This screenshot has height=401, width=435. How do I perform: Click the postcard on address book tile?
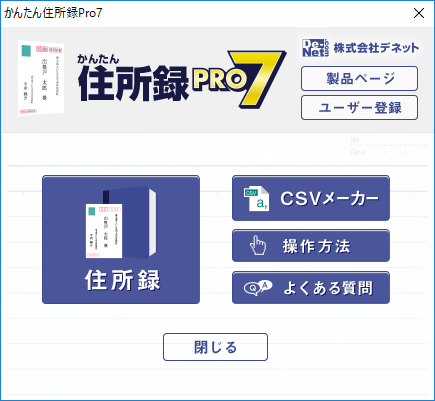104,231
